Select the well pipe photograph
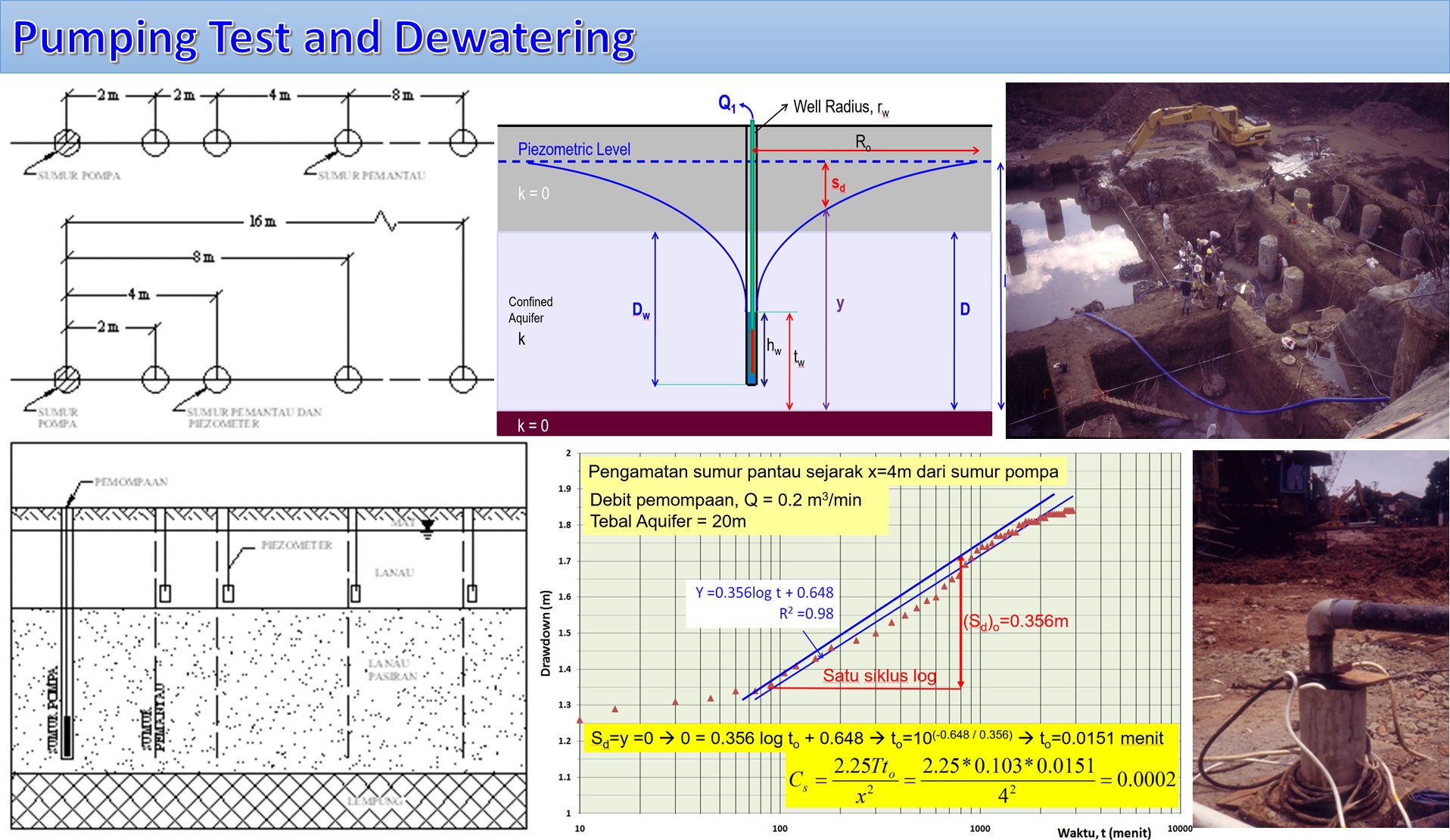Screen dimensions: 1450x840 (1321, 639)
